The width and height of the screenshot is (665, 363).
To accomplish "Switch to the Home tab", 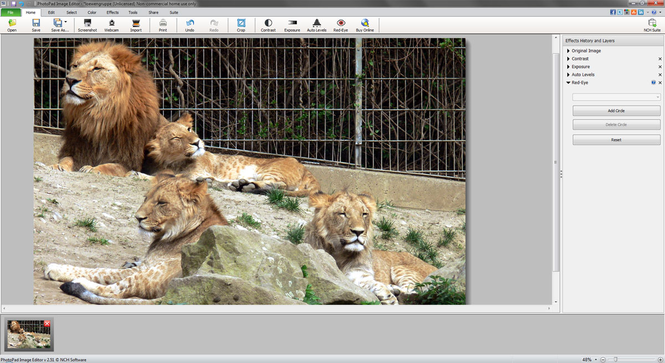I will point(31,12).
